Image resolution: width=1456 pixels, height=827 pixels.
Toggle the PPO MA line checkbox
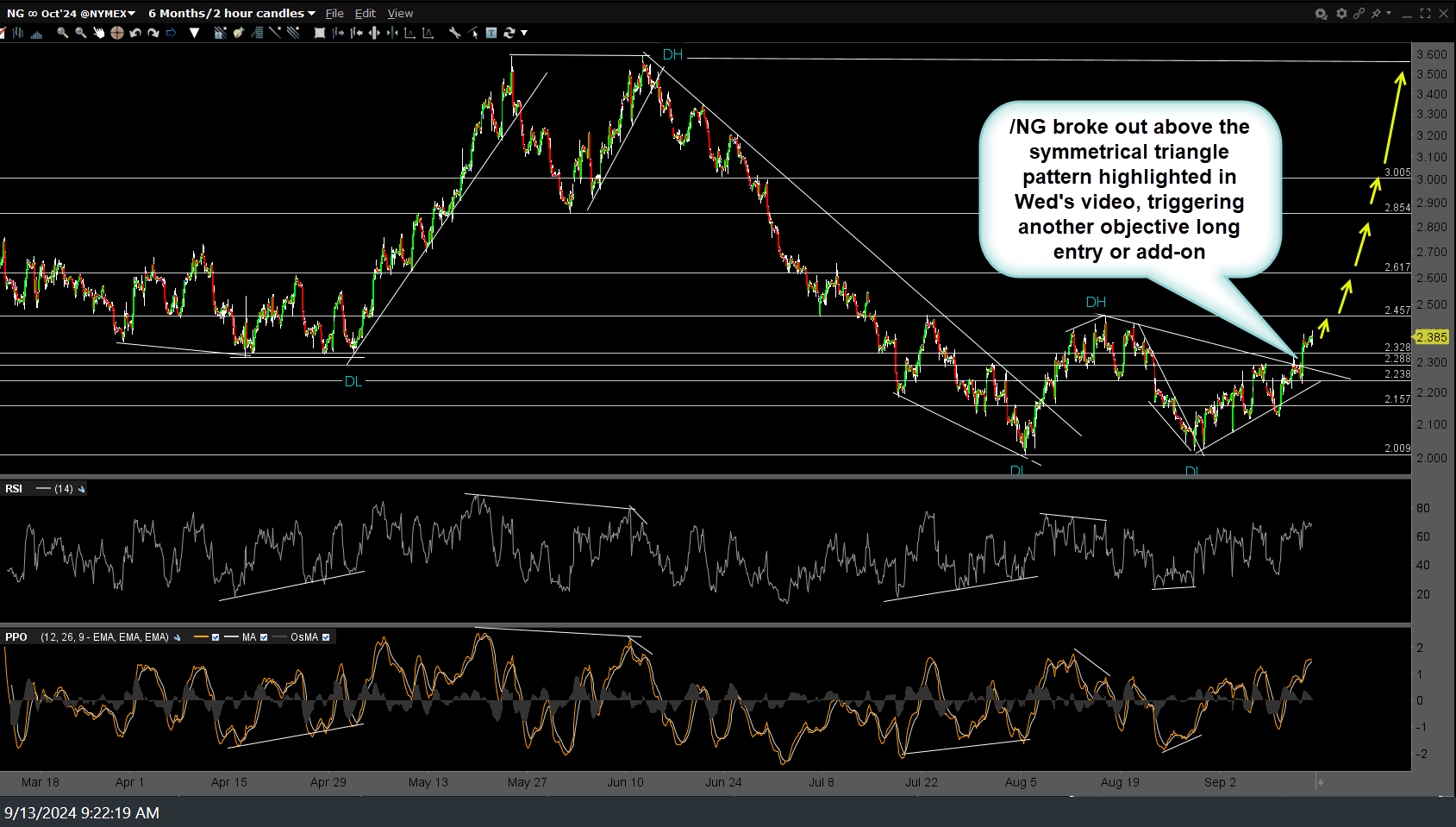[264, 637]
